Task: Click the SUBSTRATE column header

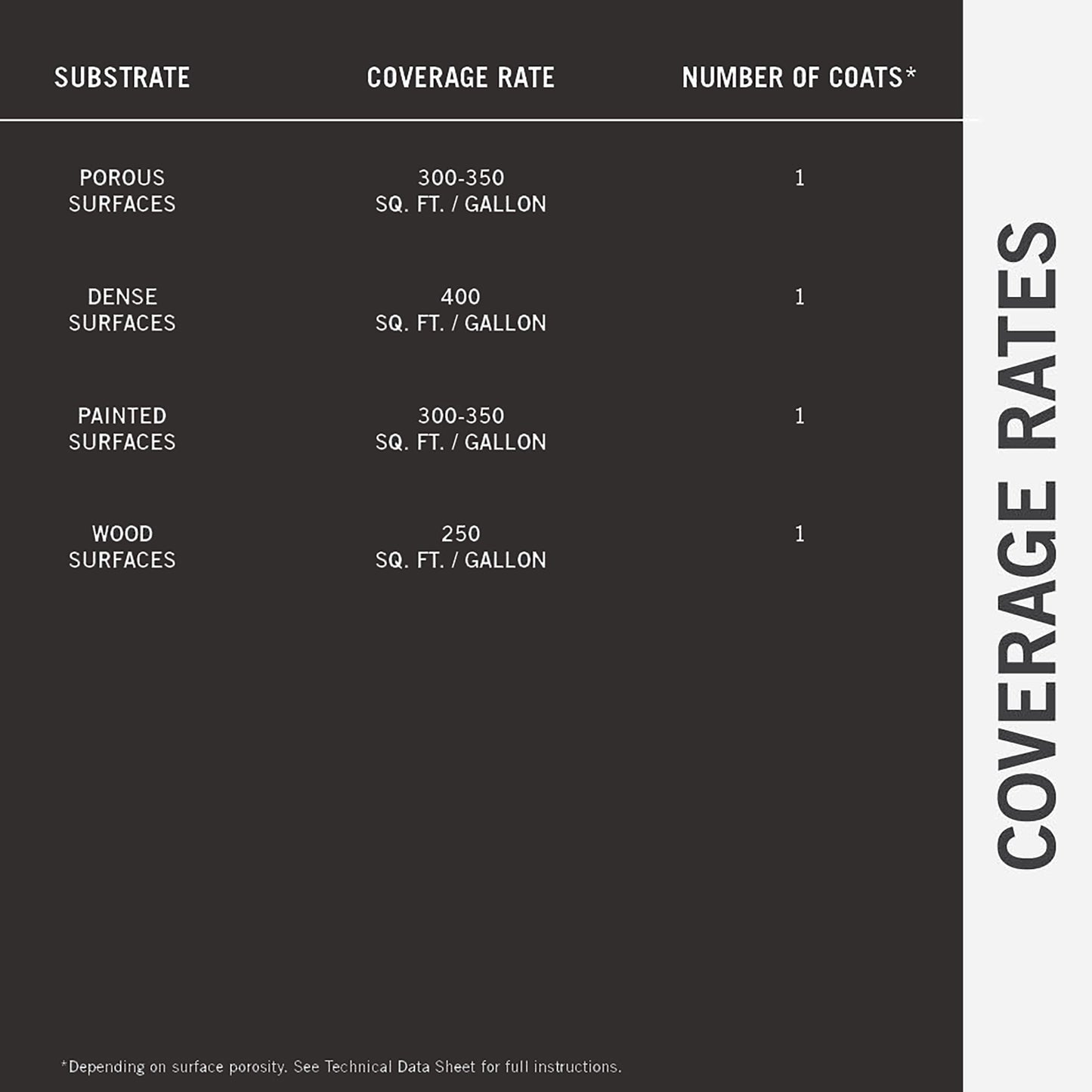Action: [x=122, y=78]
